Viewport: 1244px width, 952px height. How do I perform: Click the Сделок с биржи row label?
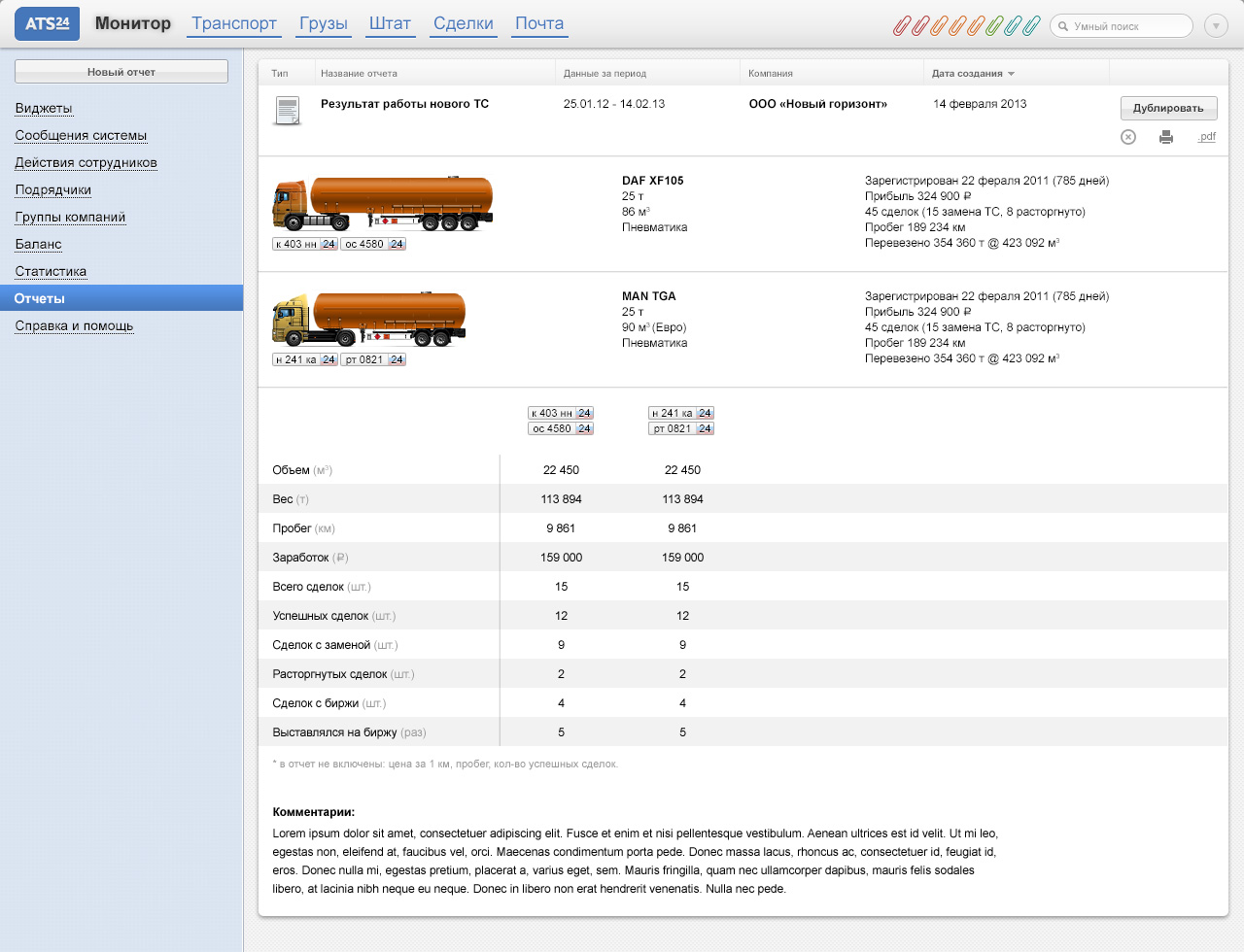(x=329, y=703)
